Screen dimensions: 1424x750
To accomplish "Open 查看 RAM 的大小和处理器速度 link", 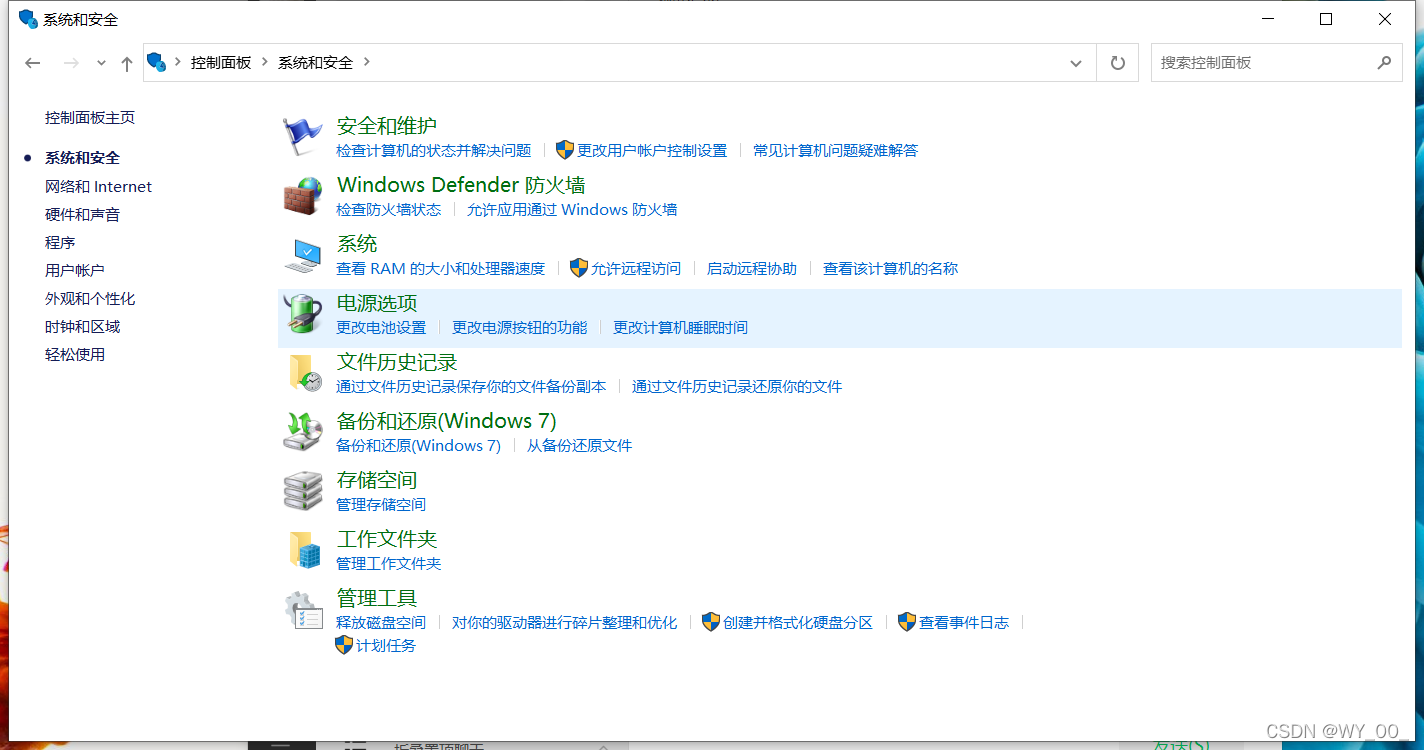I will coord(441,268).
